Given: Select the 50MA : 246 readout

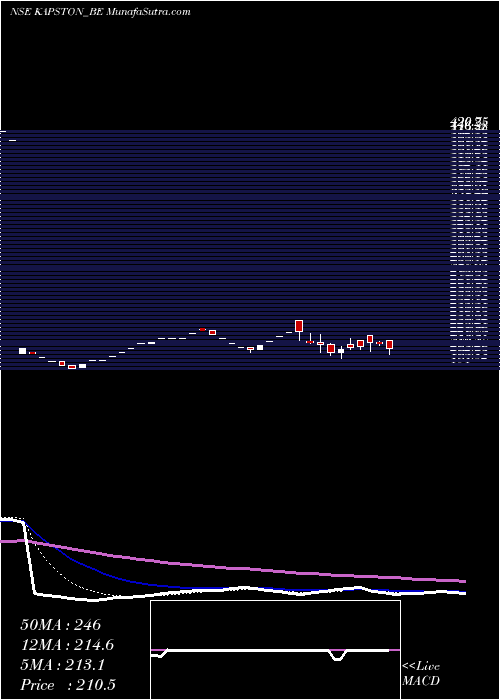Looking at the screenshot, I should pyautogui.click(x=61, y=625).
